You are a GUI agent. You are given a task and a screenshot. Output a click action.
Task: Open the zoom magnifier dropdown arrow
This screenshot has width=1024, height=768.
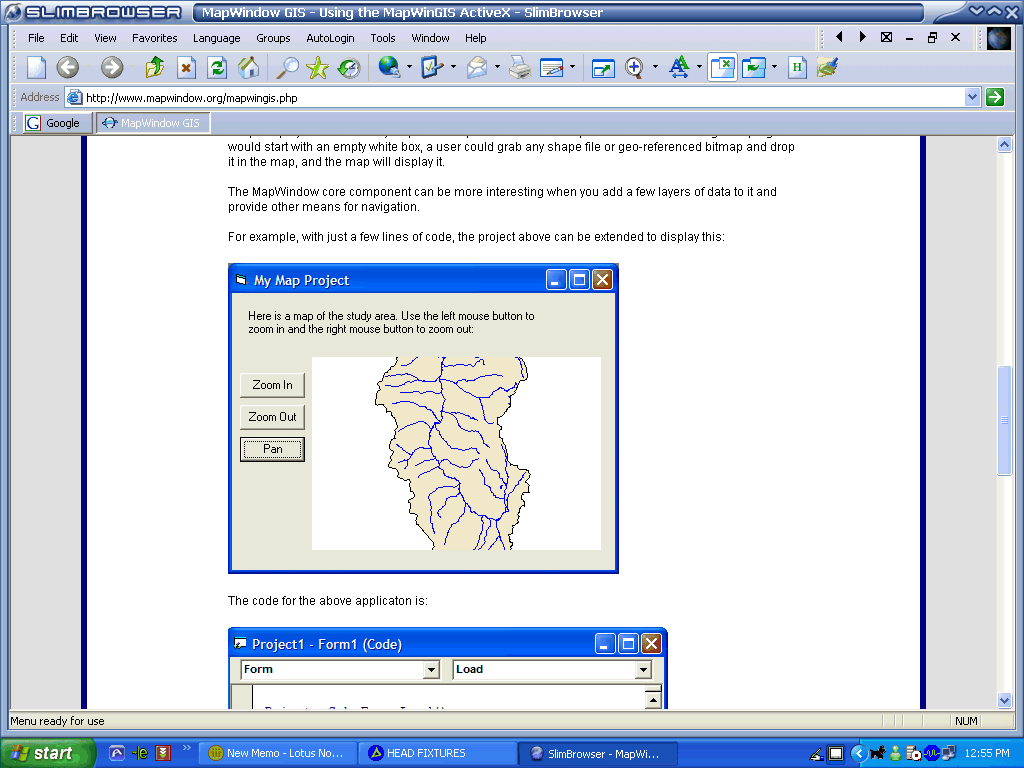[655, 68]
